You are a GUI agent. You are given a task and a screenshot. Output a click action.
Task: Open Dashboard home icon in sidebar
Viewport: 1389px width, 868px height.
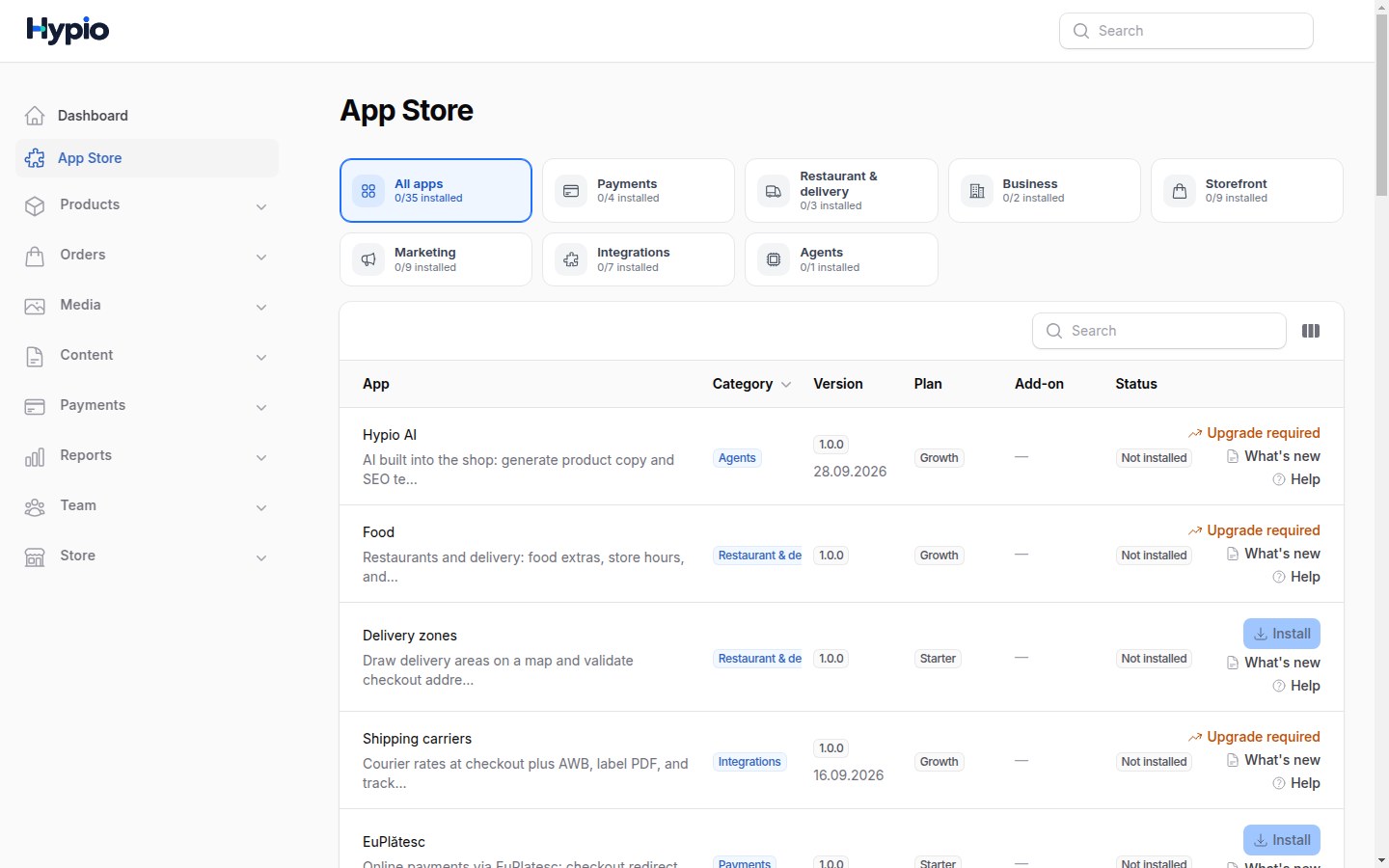35,116
